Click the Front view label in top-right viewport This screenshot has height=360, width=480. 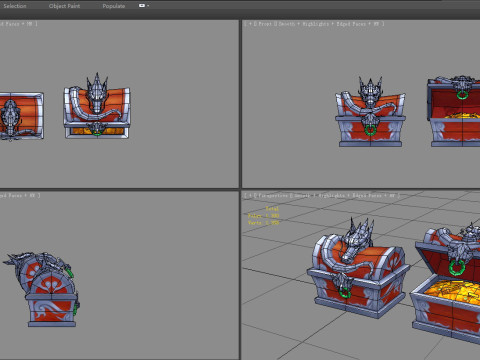[x=264, y=24]
